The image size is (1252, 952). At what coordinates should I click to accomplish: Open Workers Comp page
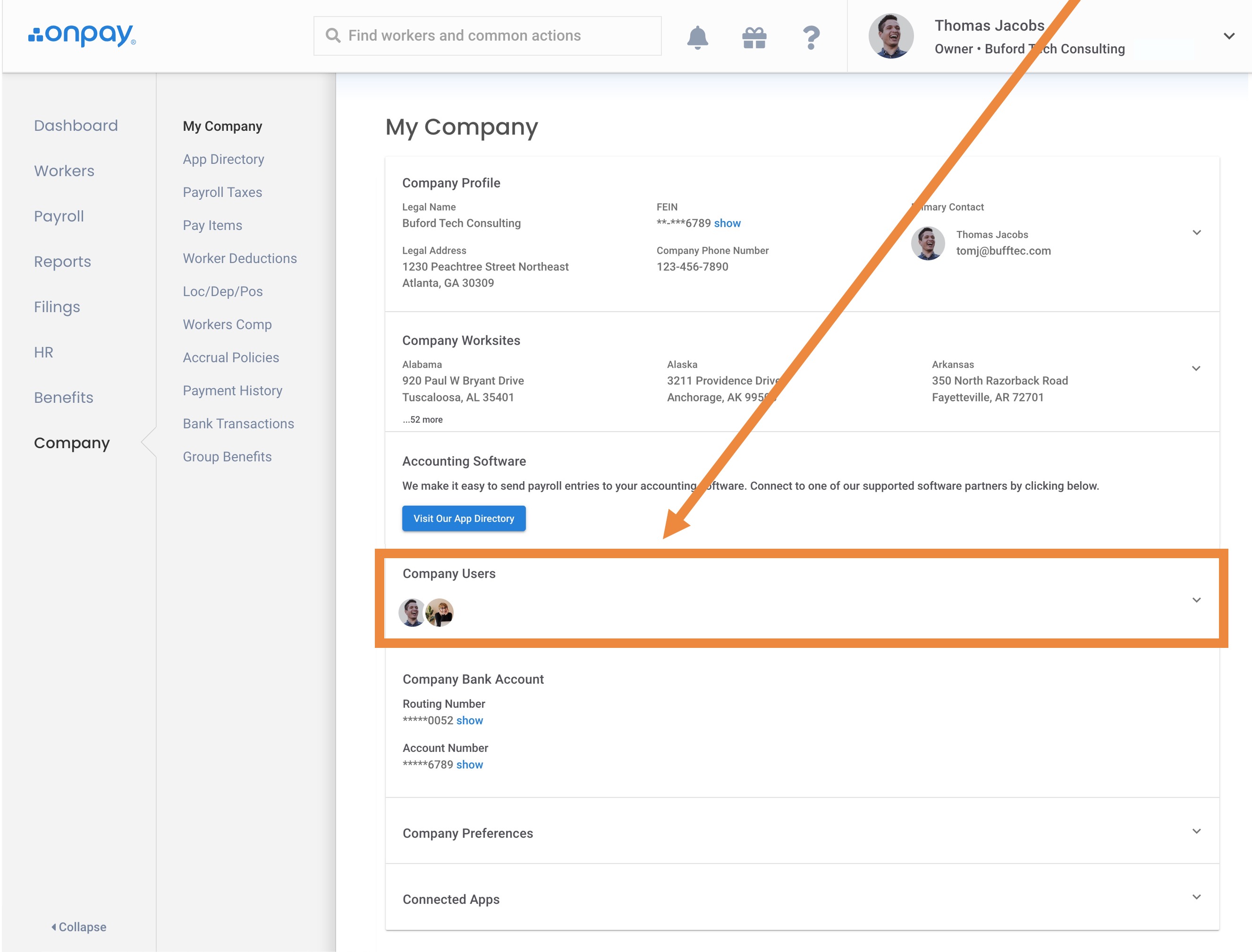click(x=227, y=324)
